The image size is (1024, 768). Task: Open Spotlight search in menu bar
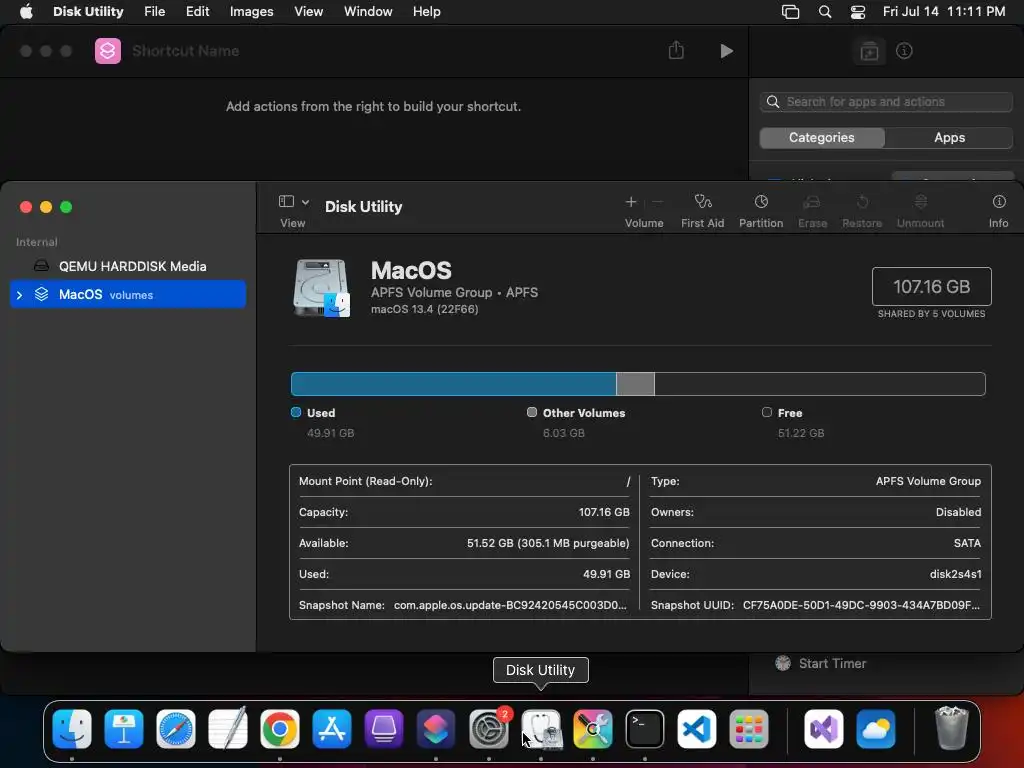coord(825,12)
